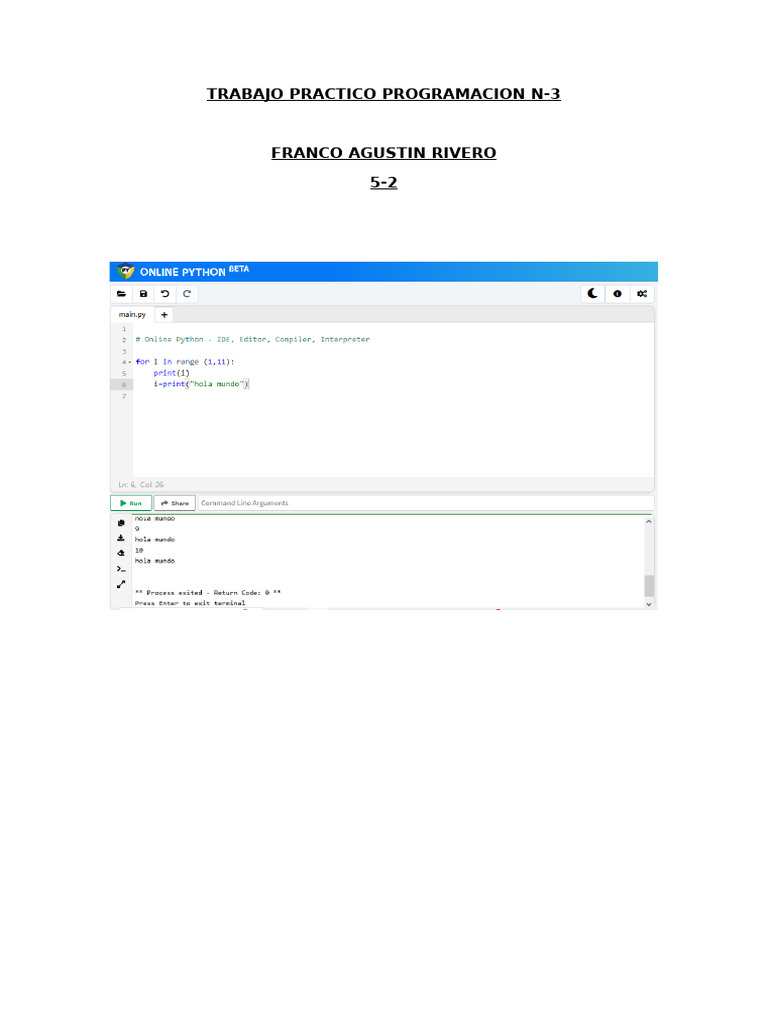Click terminal output line '10'
This screenshot has width=768, height=1024.
click(x=139, y=551)
